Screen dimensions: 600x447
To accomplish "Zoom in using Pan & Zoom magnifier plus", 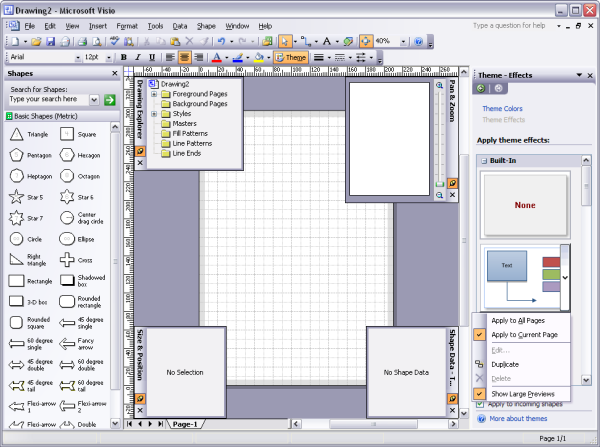I will click(439, 85).
